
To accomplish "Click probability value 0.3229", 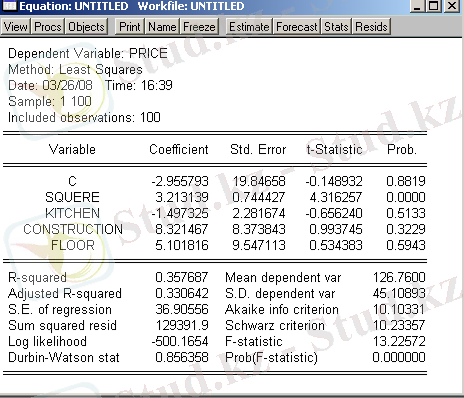I will [x=406, y=229].
